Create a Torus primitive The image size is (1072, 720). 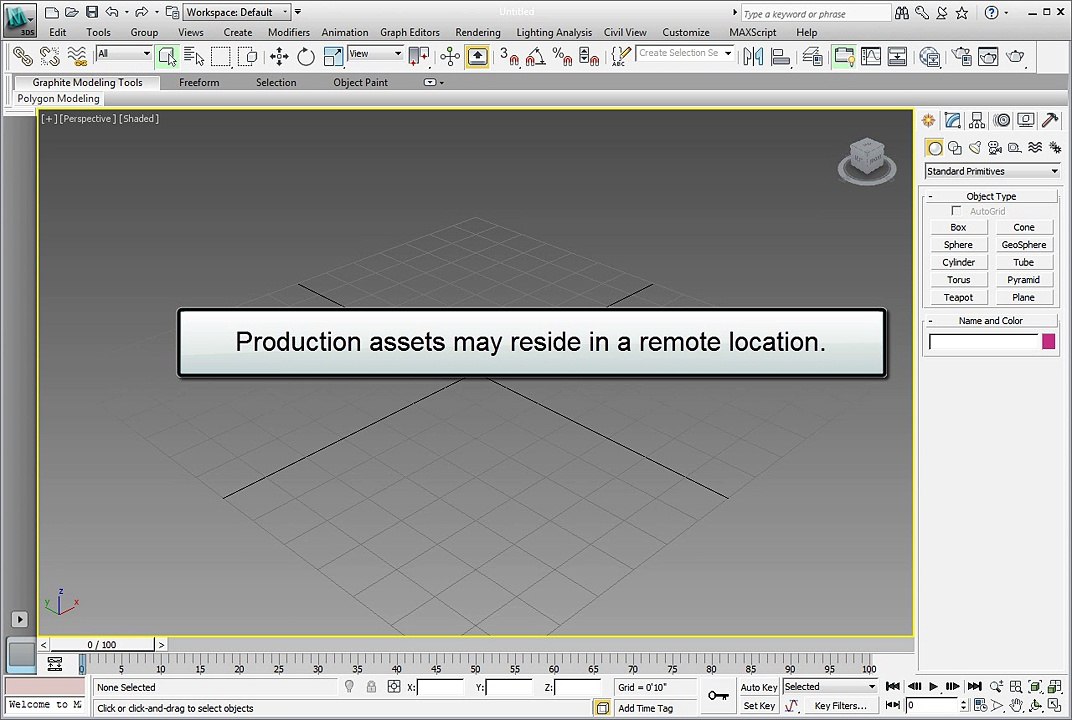point(958,280)
